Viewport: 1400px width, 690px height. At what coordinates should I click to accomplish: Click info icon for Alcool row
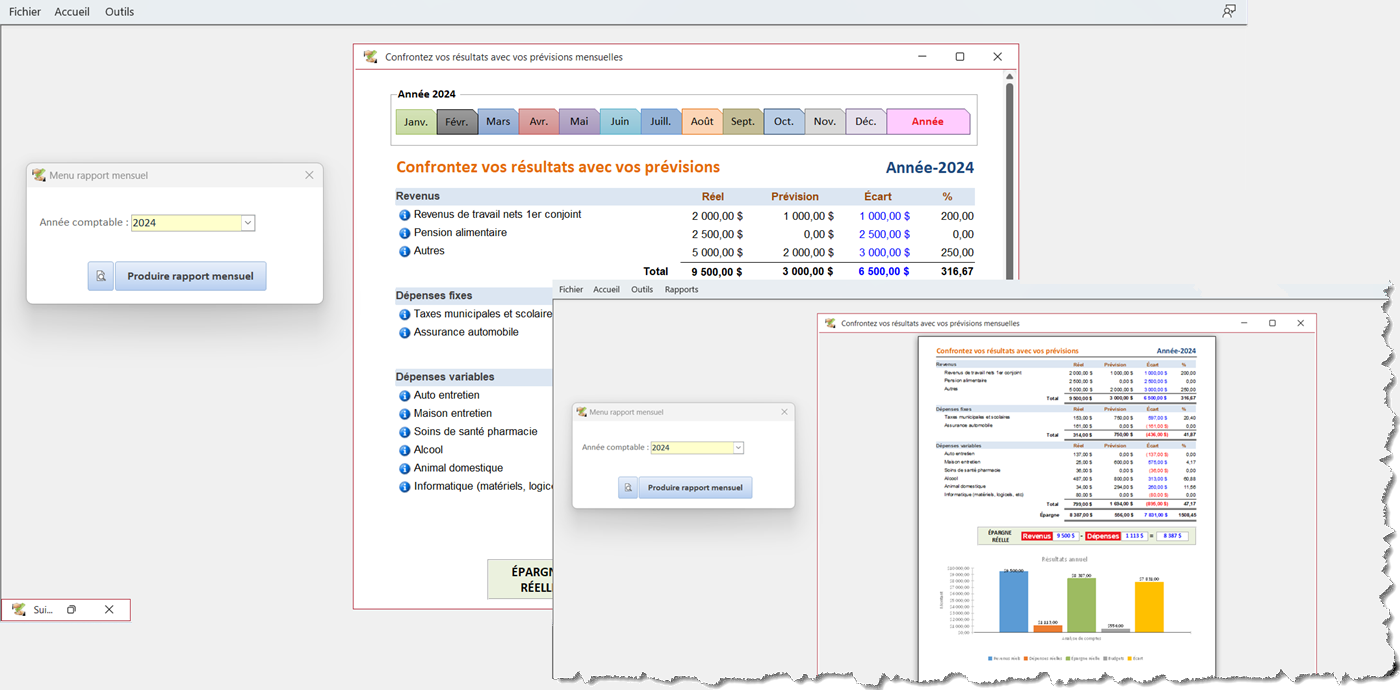(x=404, y=450)
